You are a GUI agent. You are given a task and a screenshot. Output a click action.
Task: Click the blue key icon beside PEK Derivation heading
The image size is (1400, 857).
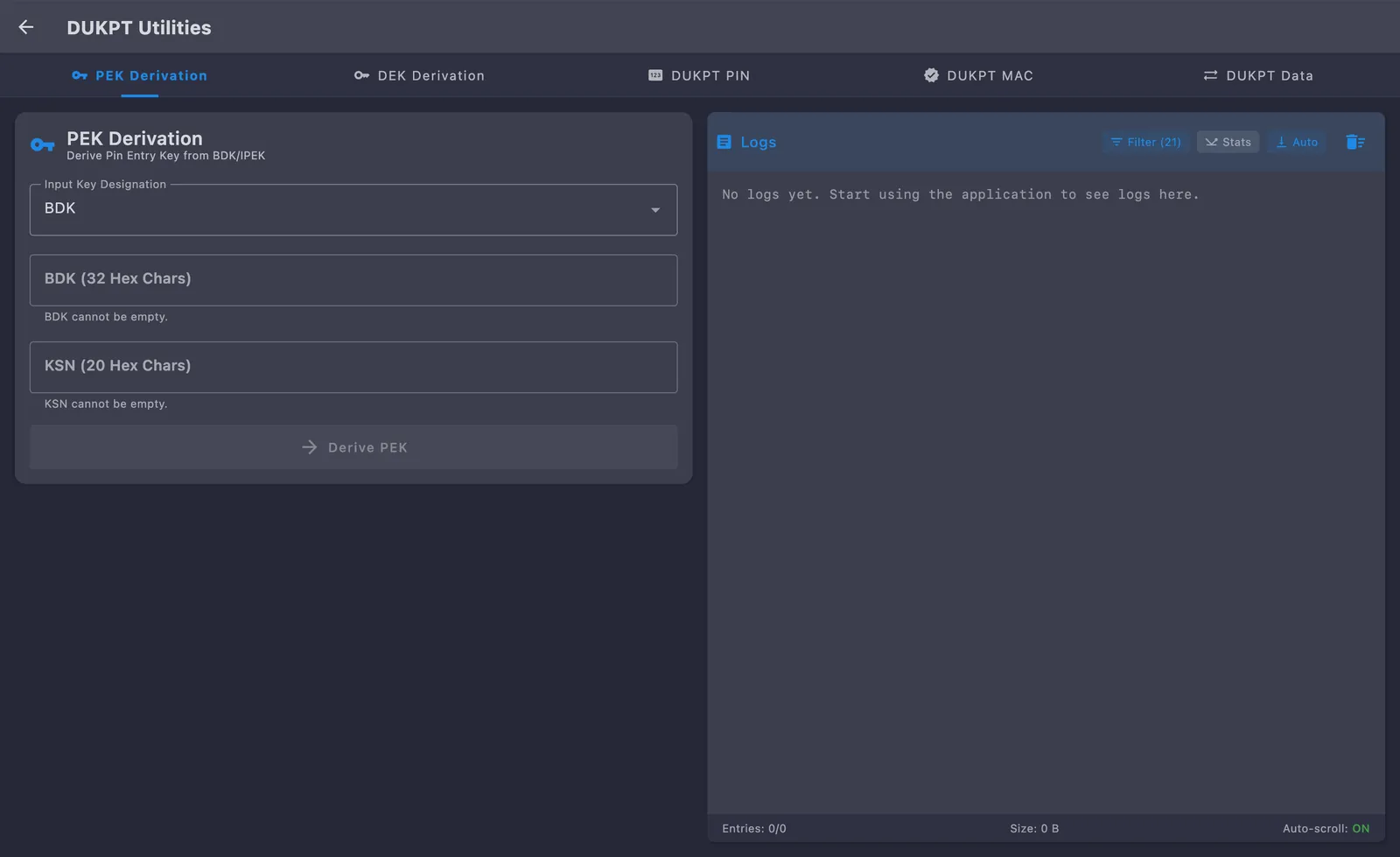[x=42, y=144]
